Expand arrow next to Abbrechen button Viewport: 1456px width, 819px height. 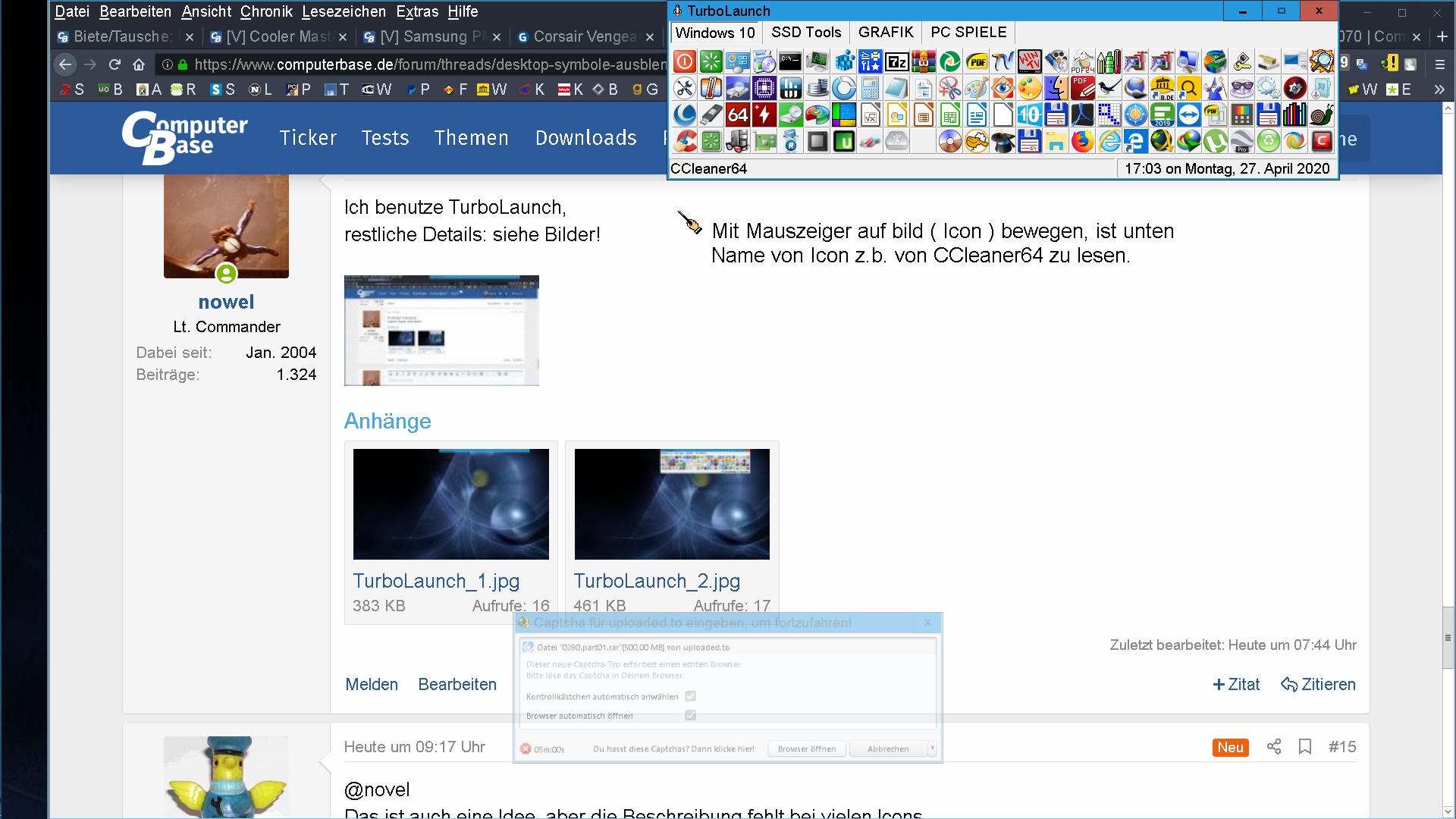(932, 748)
